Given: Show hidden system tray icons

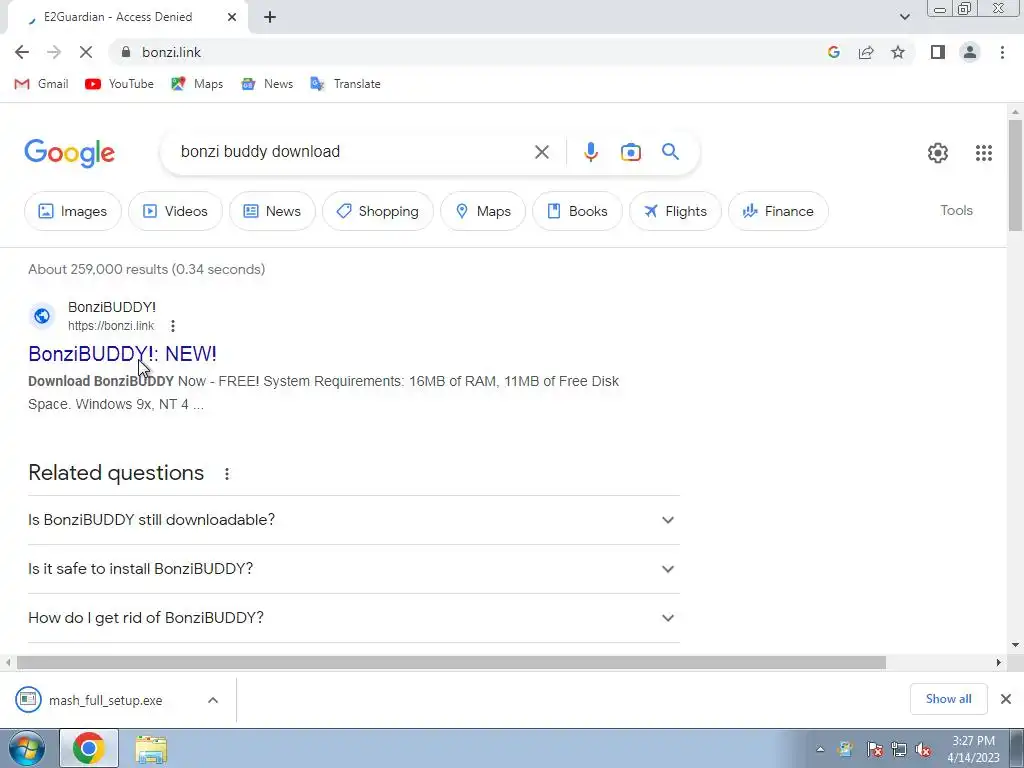Looking at the screenshot, I should click(x=820, y=749).
